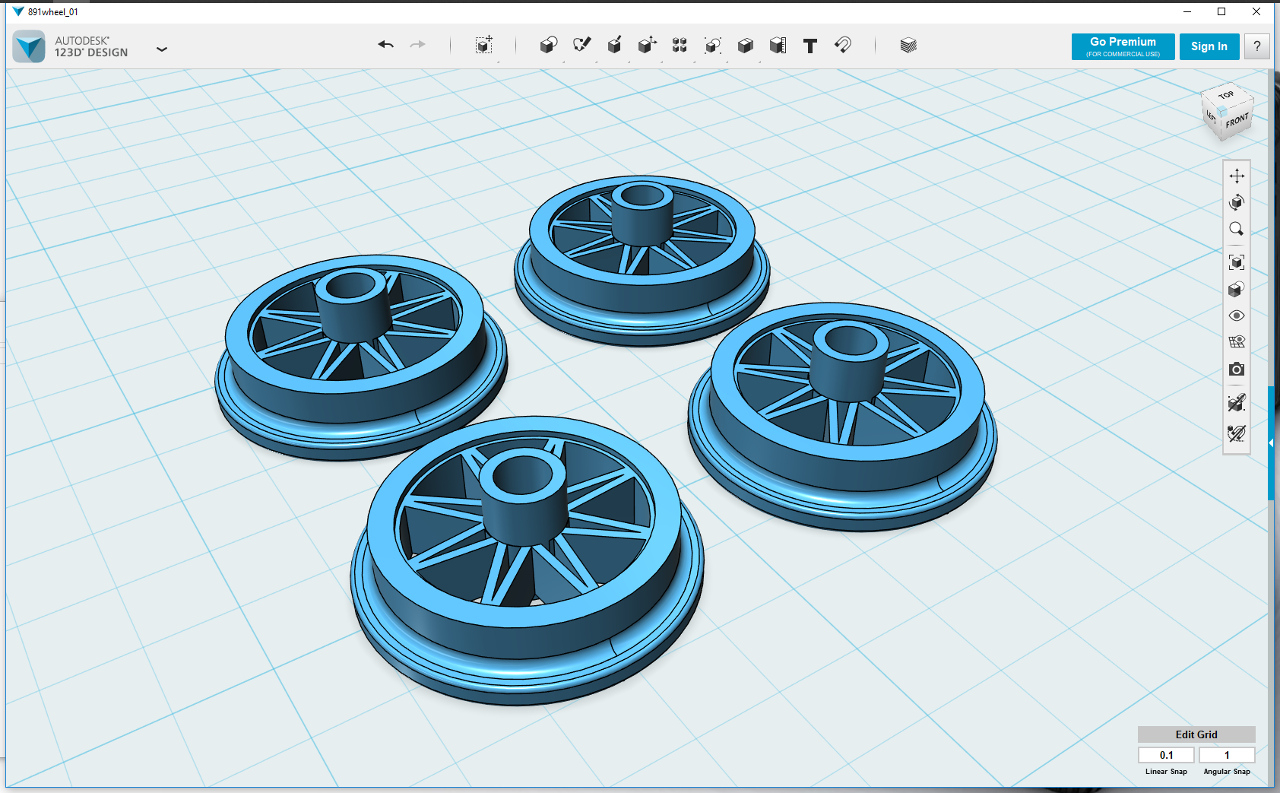Activate the Orbit navigation tool
The height and width of the screenshot is (793, 1280).
(1237, 202)
